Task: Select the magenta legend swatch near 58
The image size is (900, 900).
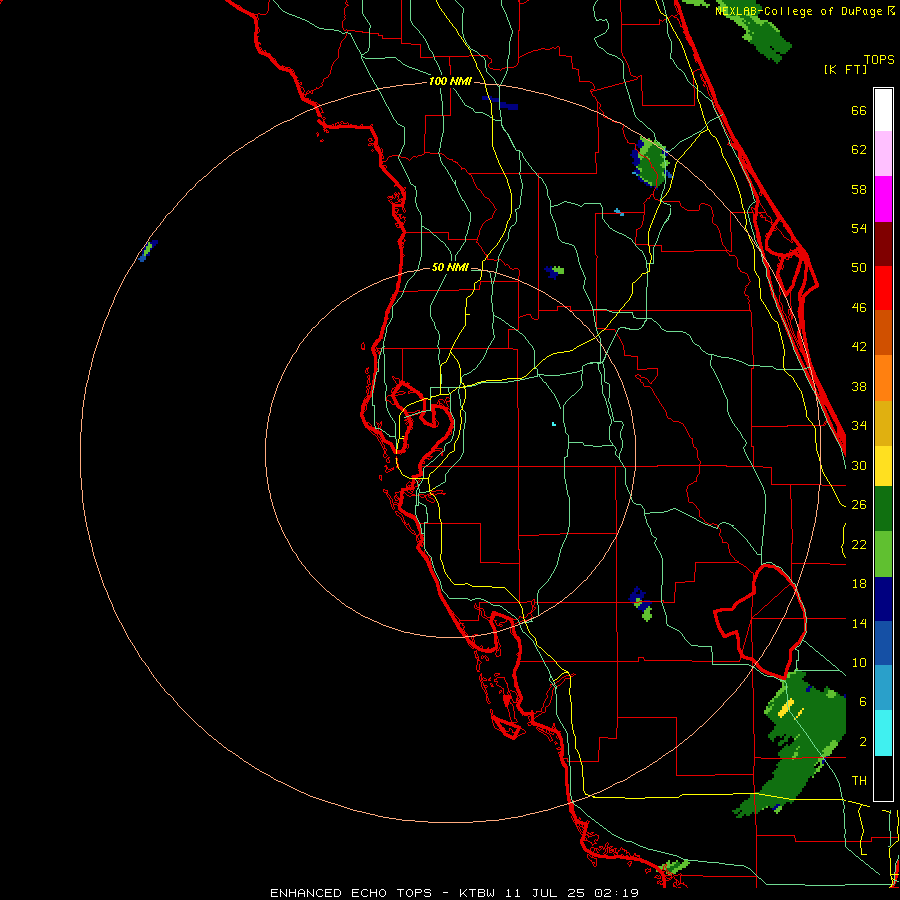Action: (883, 199)
